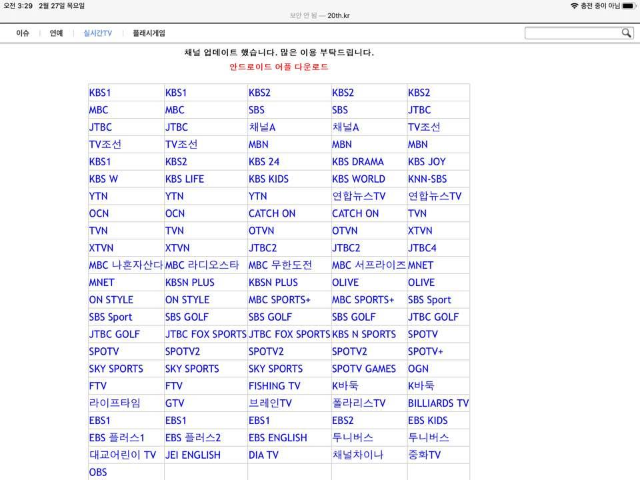Open the KNN-SBS channel link
640x480 pixels.
pyautogui.click(x=427, y=179)
